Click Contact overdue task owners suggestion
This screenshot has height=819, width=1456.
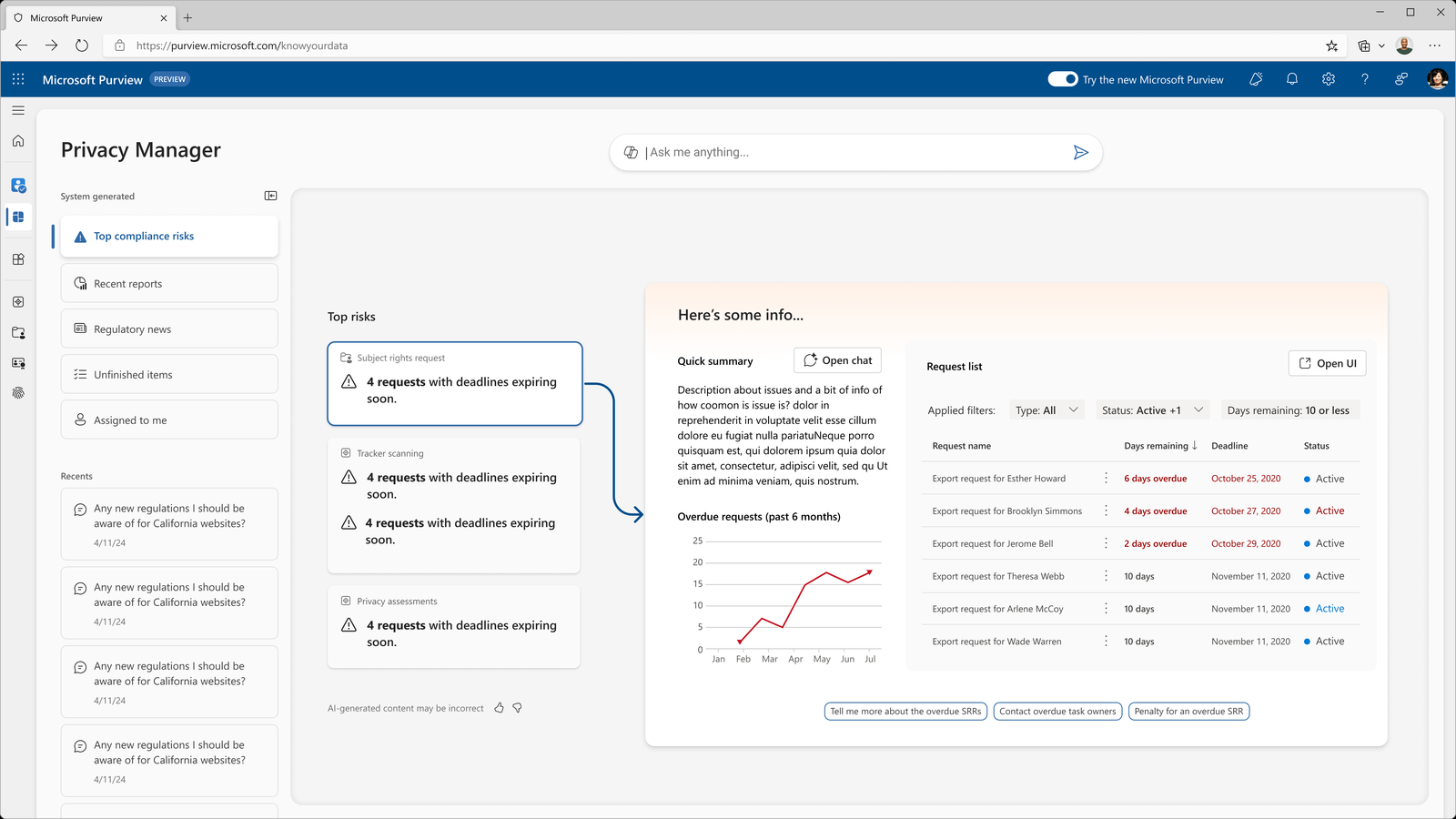point(1057,712)
